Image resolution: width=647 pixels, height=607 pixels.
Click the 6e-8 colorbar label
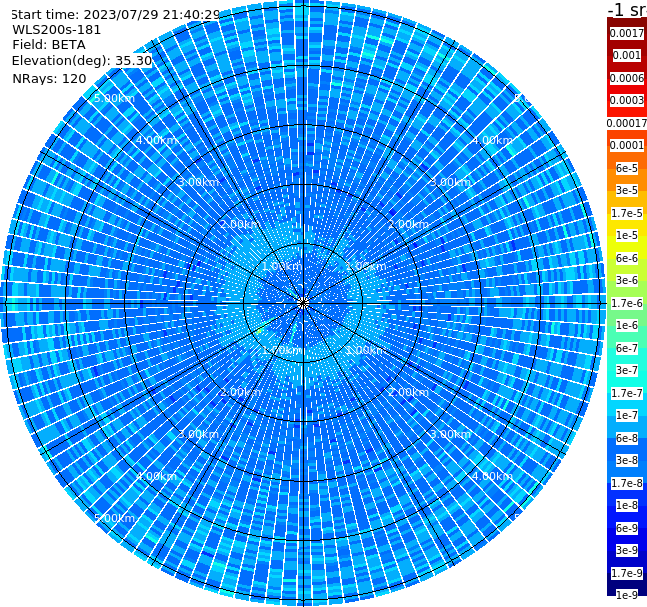pos(627,438)
